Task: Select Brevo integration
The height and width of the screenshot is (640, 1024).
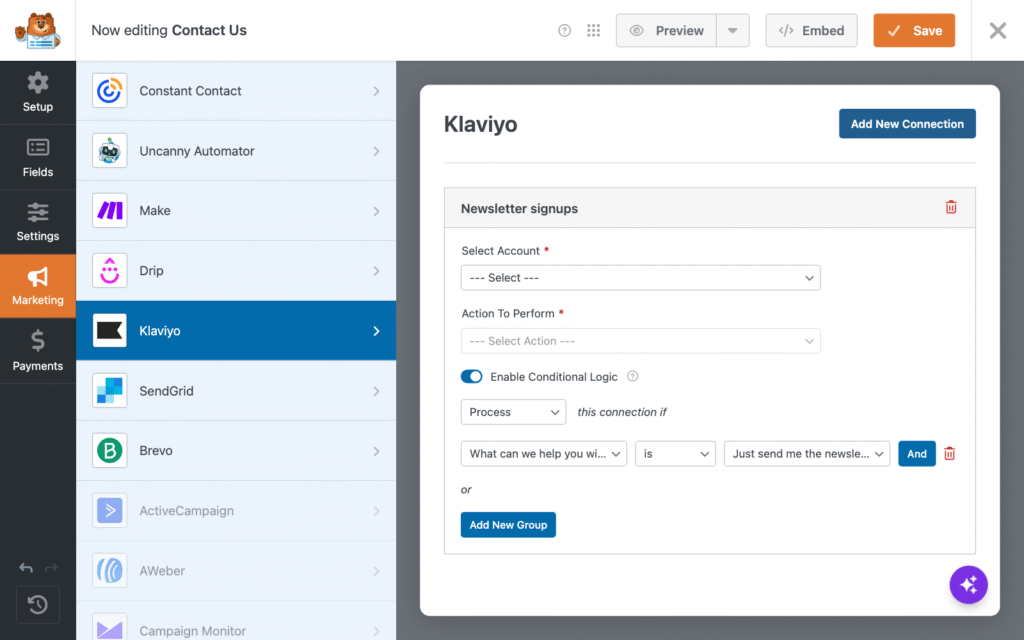Action: tap(236, 451)
